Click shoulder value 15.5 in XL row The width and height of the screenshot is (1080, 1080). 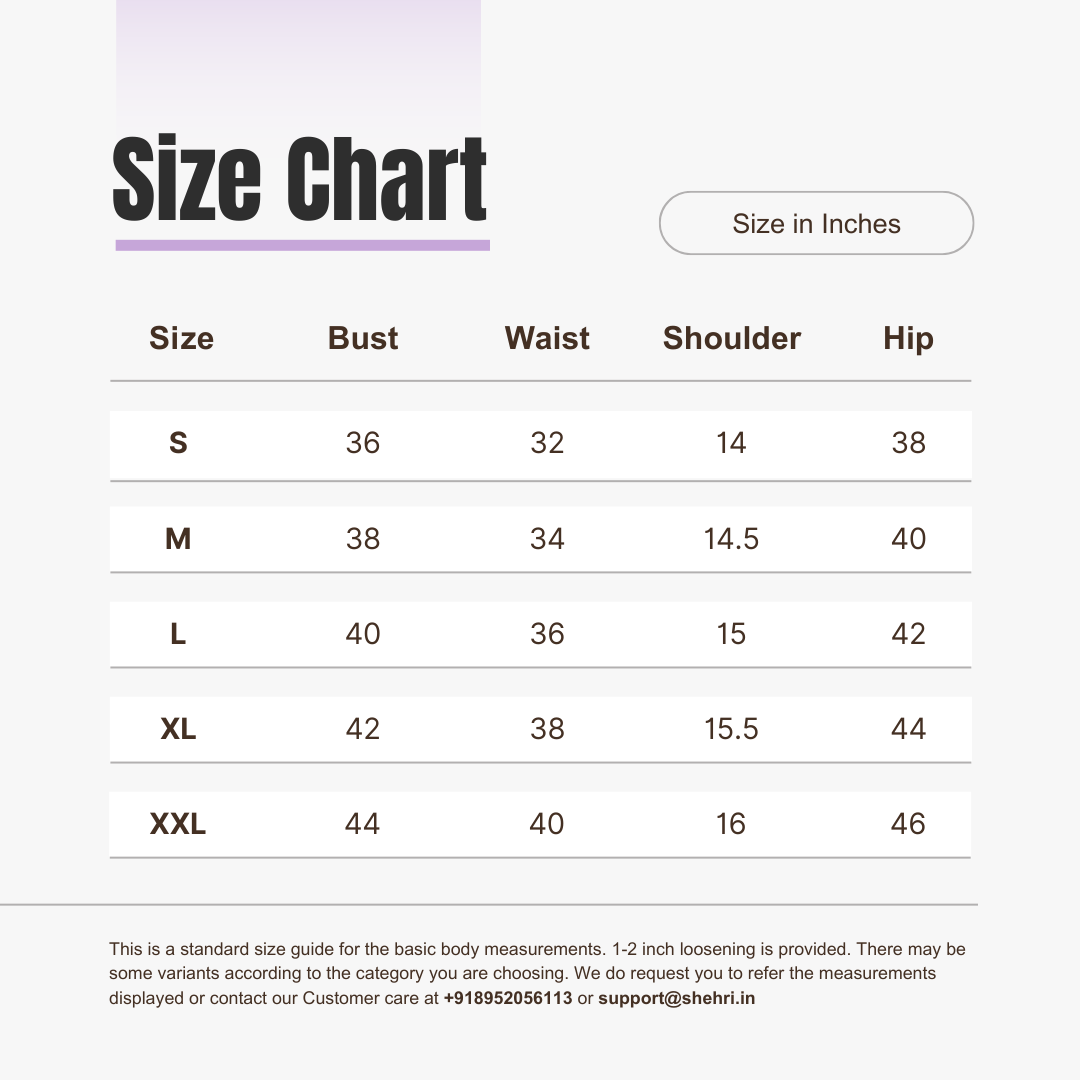731,729
